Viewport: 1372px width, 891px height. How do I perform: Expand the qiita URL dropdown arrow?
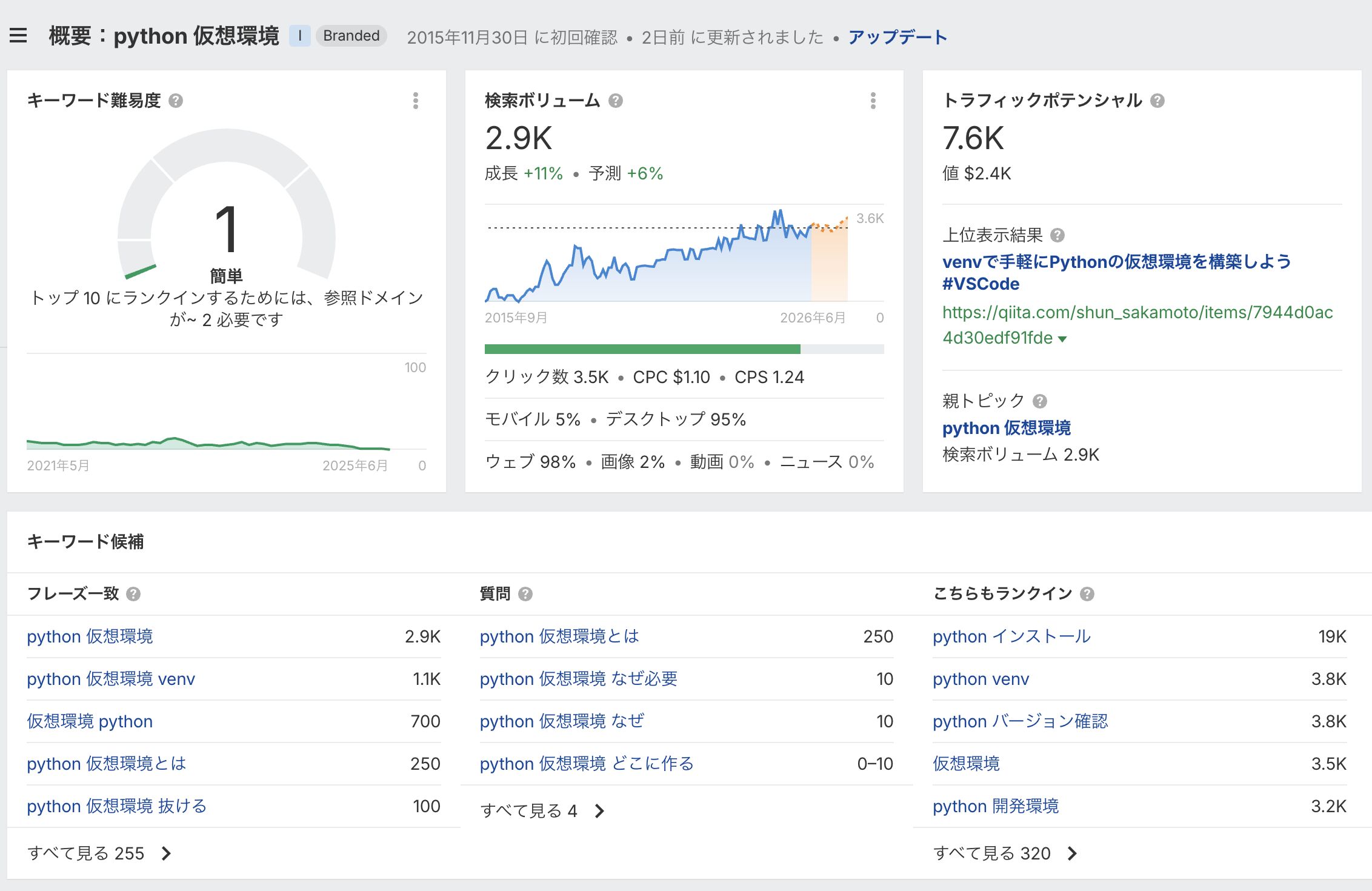click(1062, 339)
